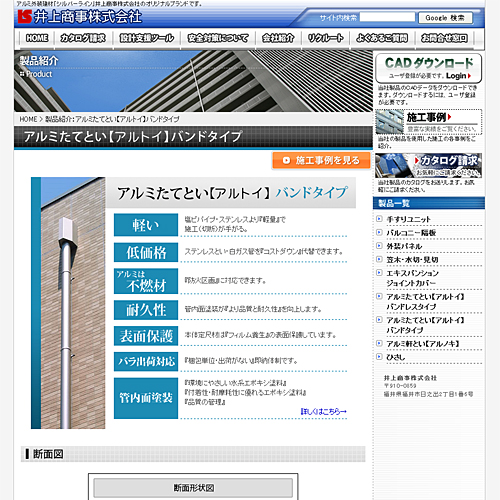Click the arrow icon beside バルコニー隔板
Image resolution: width=500 pixels, height=500 pixels.
(x=379, y=232)
